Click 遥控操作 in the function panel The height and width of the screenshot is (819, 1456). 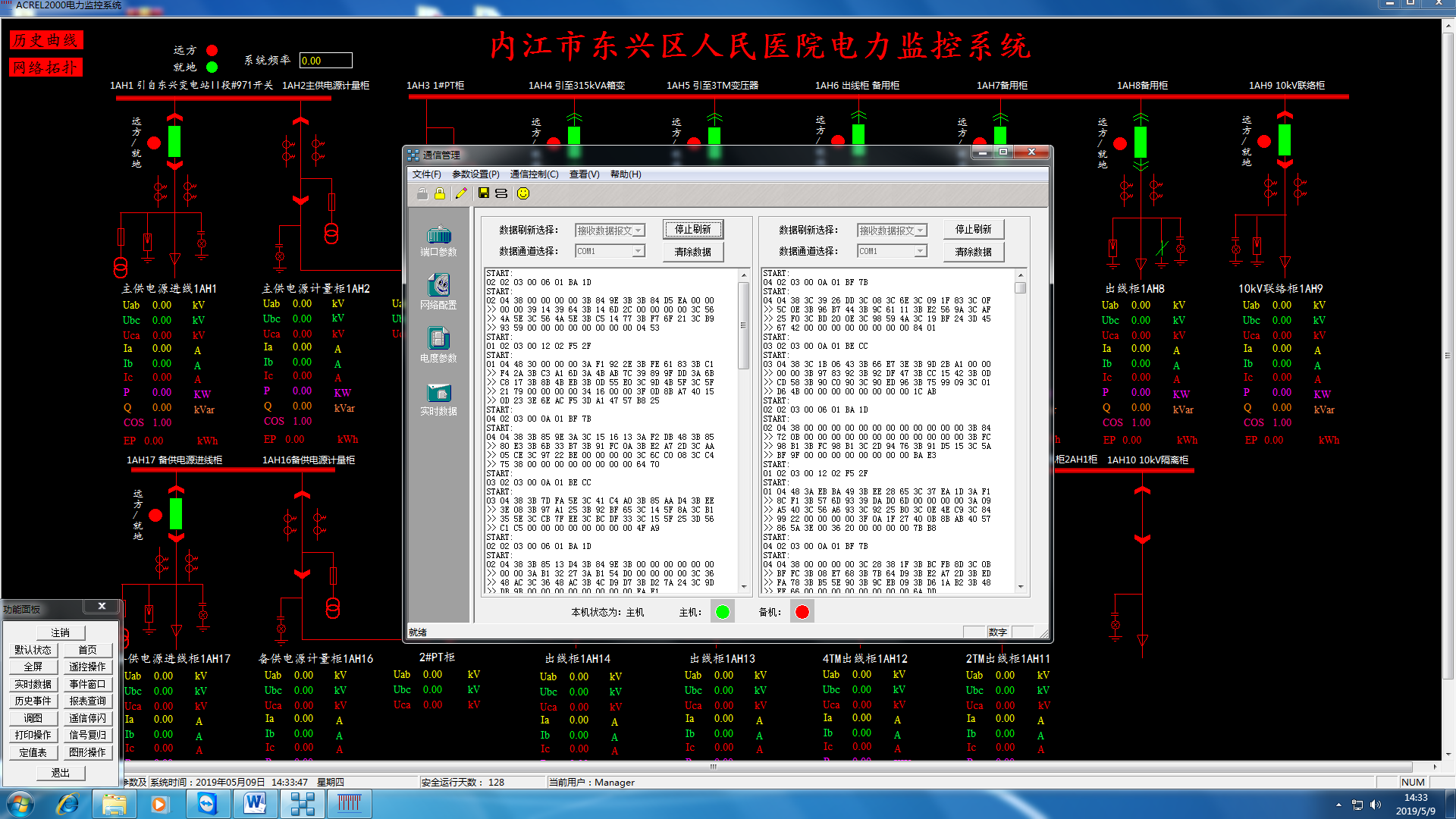(x=87, y=667)
